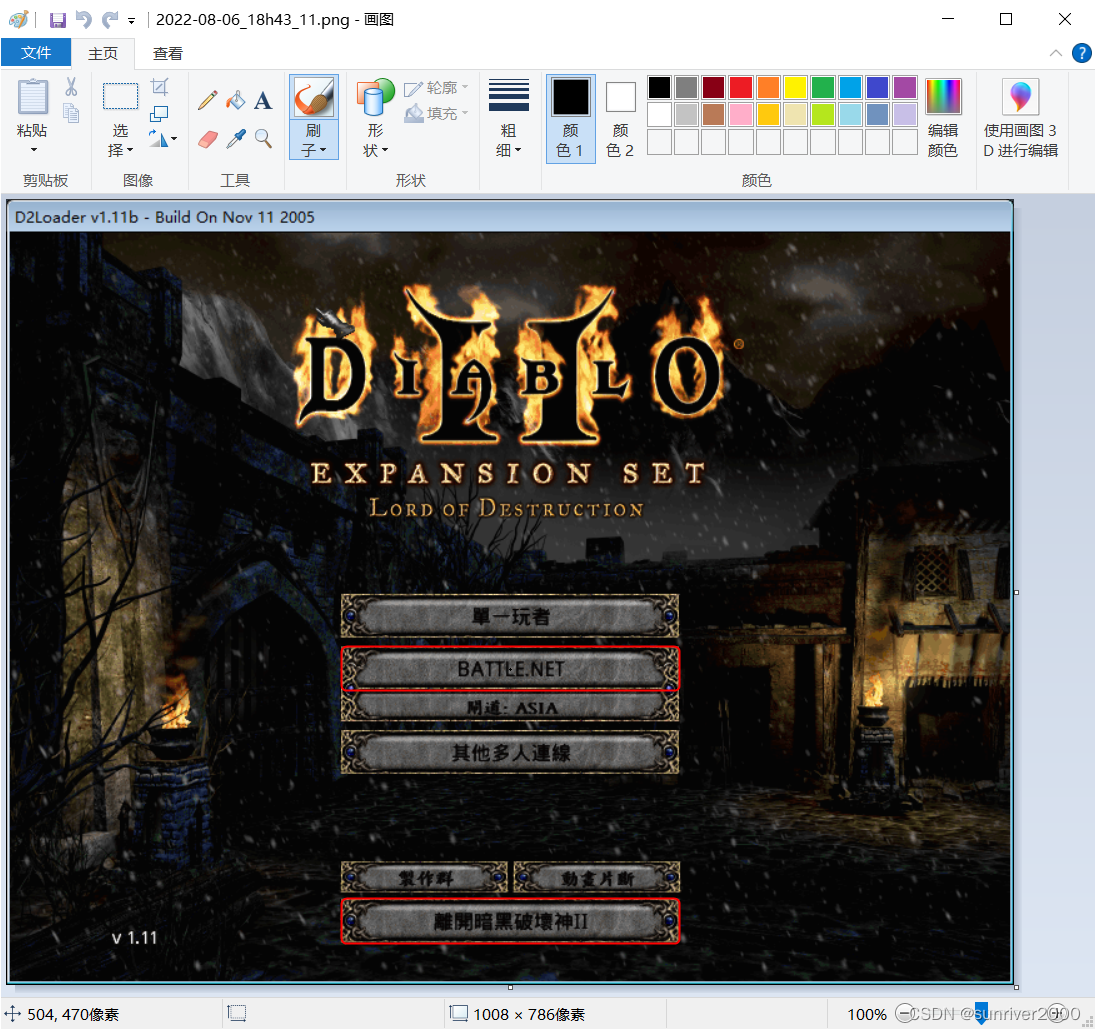Select Color 2 (颜色 2) box

point(620,119)
